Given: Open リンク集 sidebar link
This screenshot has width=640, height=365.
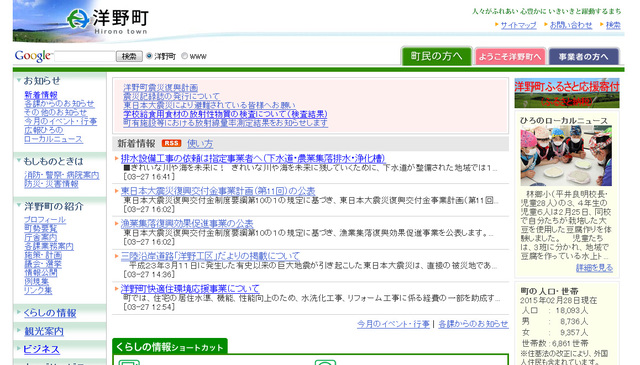Looking at the screenshot, I should [x=38, y=291].
